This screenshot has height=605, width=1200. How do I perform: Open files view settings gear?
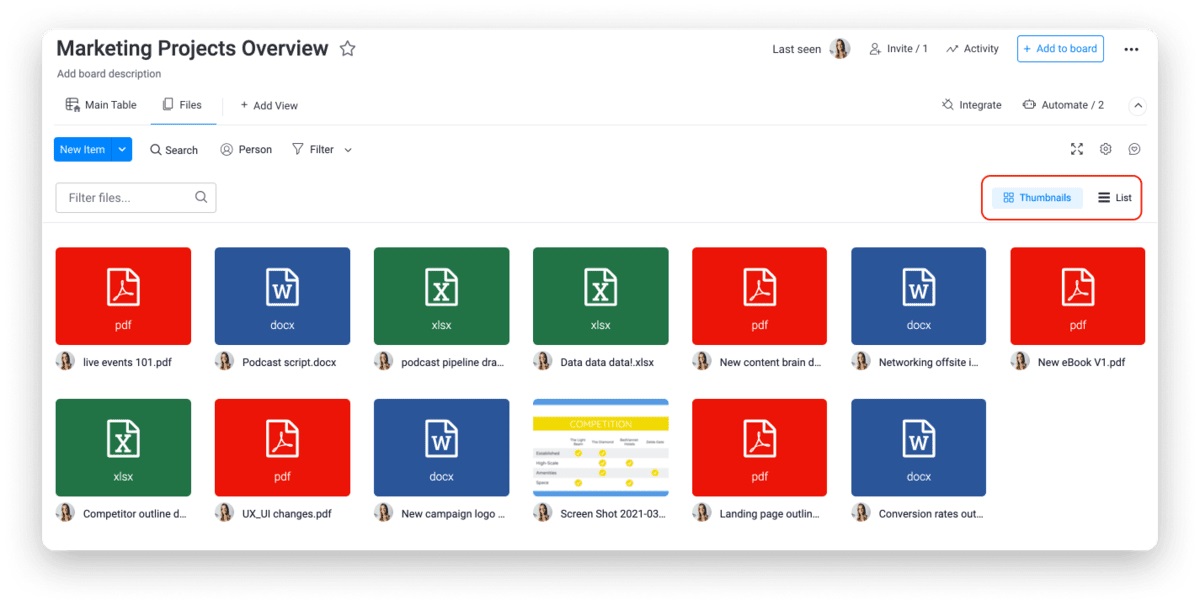[1106, 149]
